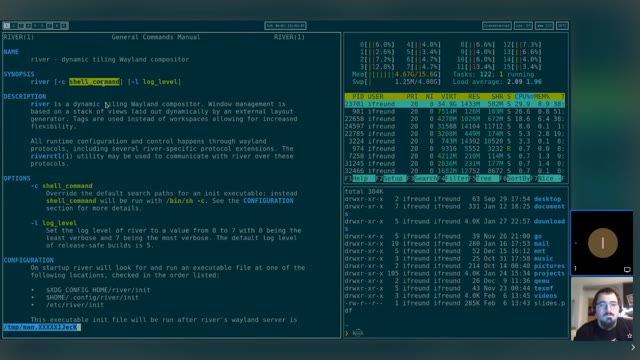This screenshot has height=360, width=640.
Task: Select workspace tag 9 in the bar
Action: tap(64, 26)
